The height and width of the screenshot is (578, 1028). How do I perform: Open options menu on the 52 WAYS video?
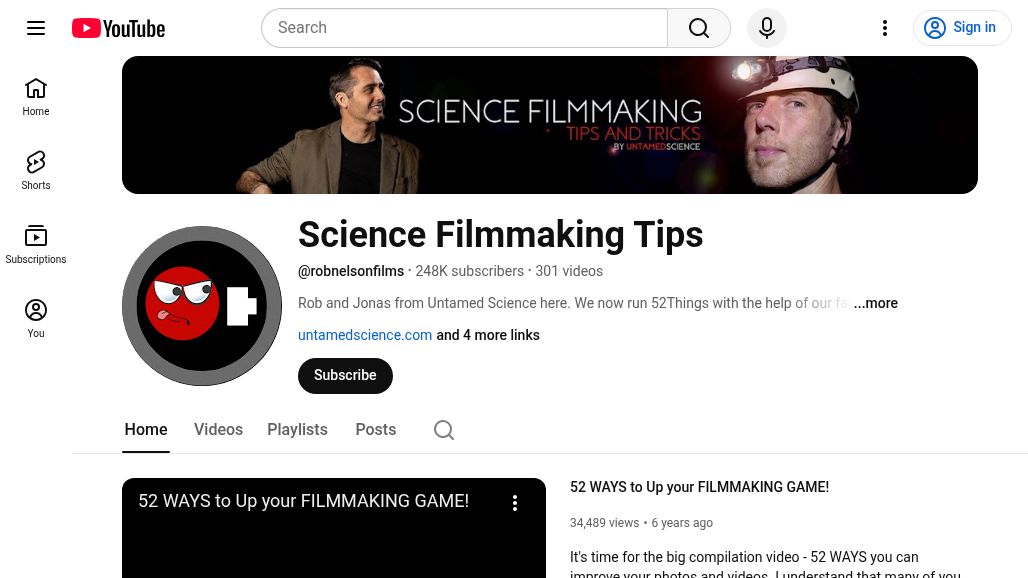pyautogui.click(x=515, y=502)
